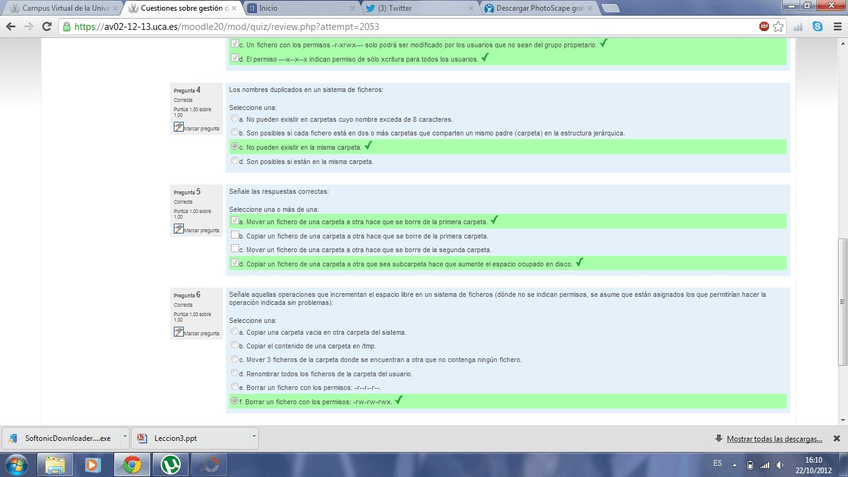Expand the Leccion3.ppt download options arrow
The image size is (848, 477).
(x=254, y=438)
